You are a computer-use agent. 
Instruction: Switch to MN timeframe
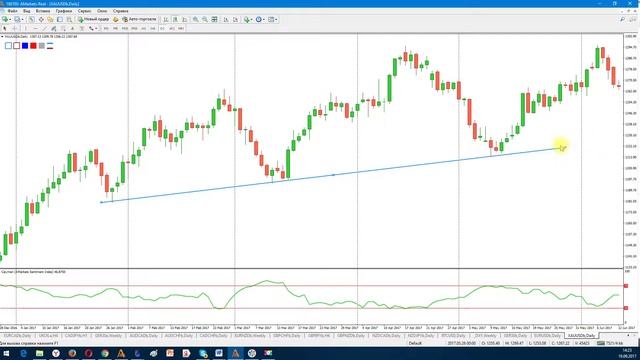pyautogui.click(x=181, y=29)
